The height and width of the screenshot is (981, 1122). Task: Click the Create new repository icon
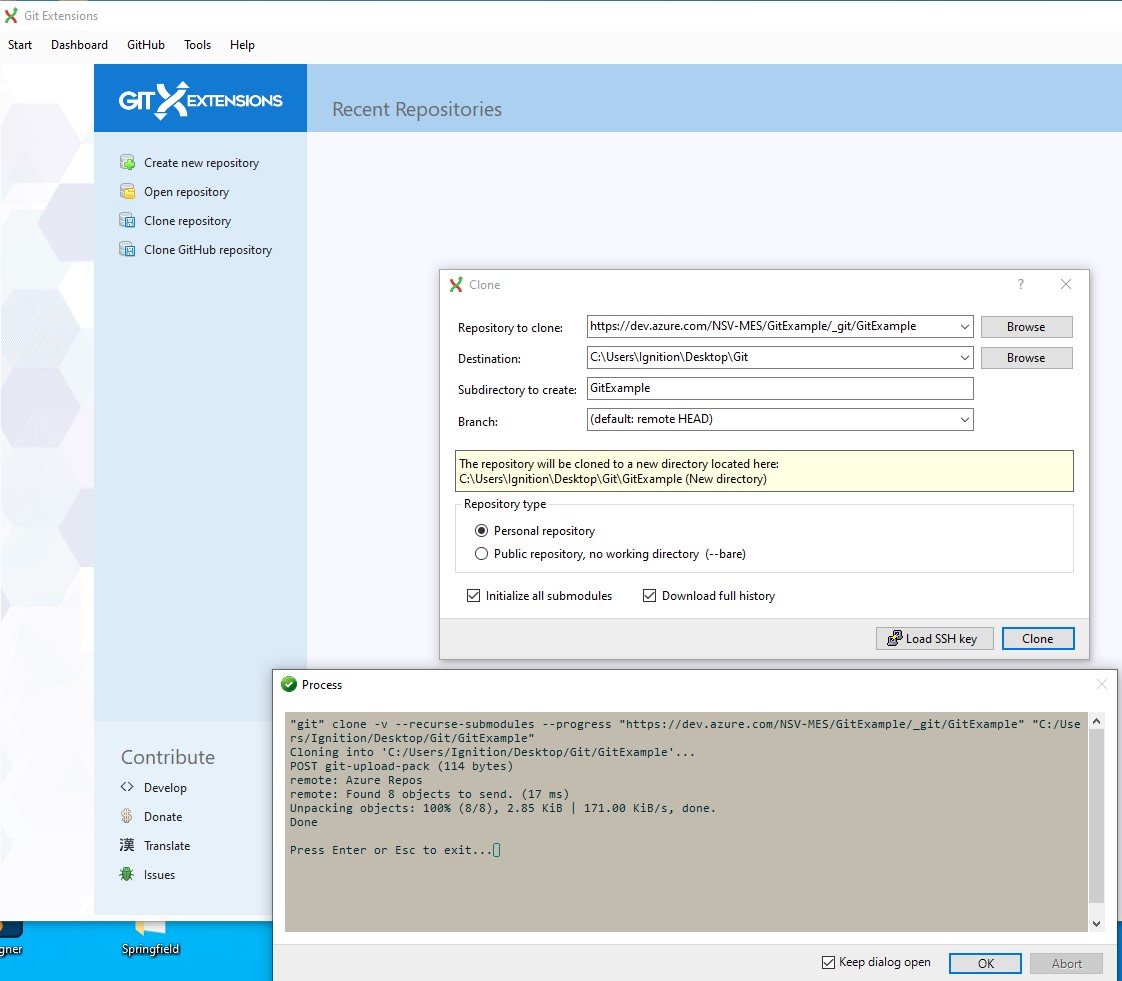[127, 162]
